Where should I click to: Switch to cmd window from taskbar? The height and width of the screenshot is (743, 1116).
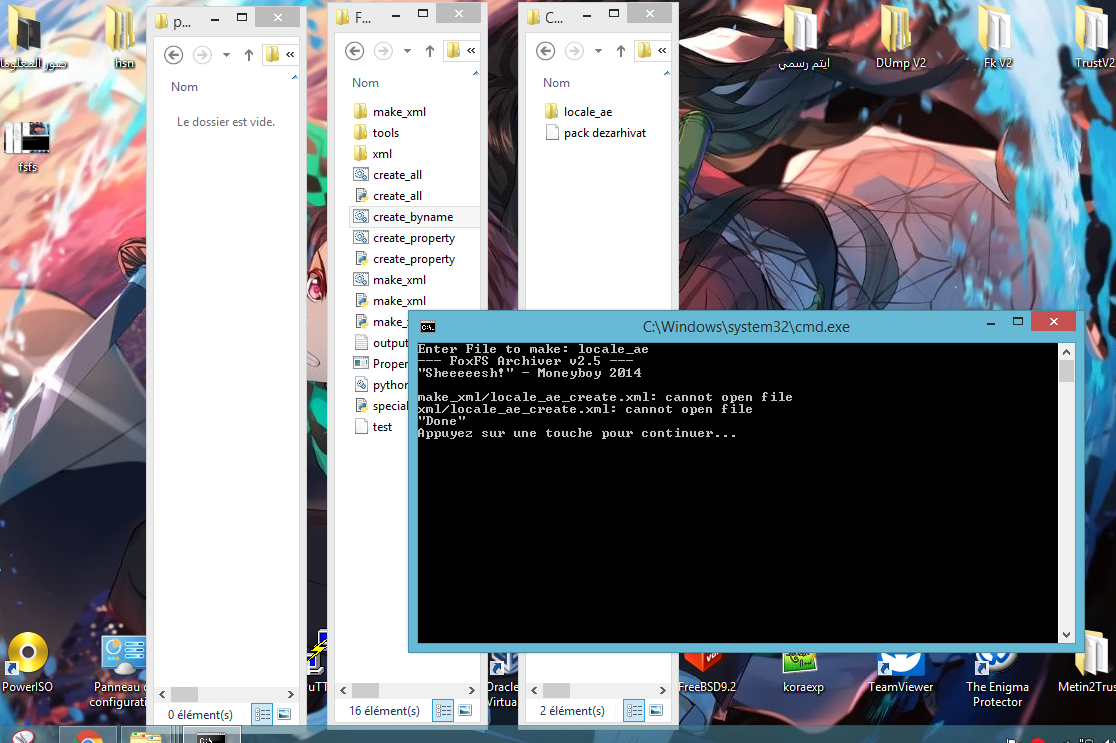pyautogui.click(x=211, y=736)
